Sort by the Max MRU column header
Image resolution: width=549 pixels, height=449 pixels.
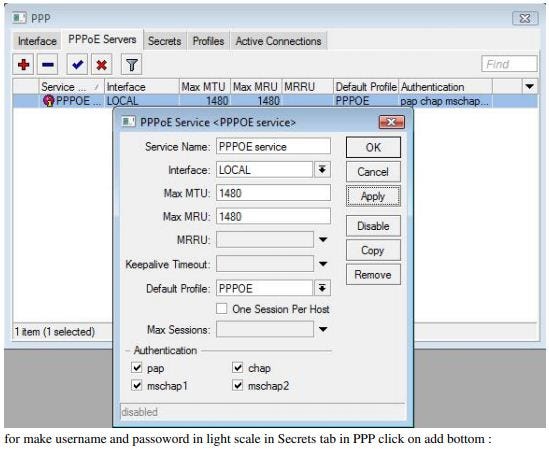(x=256, y=87)
